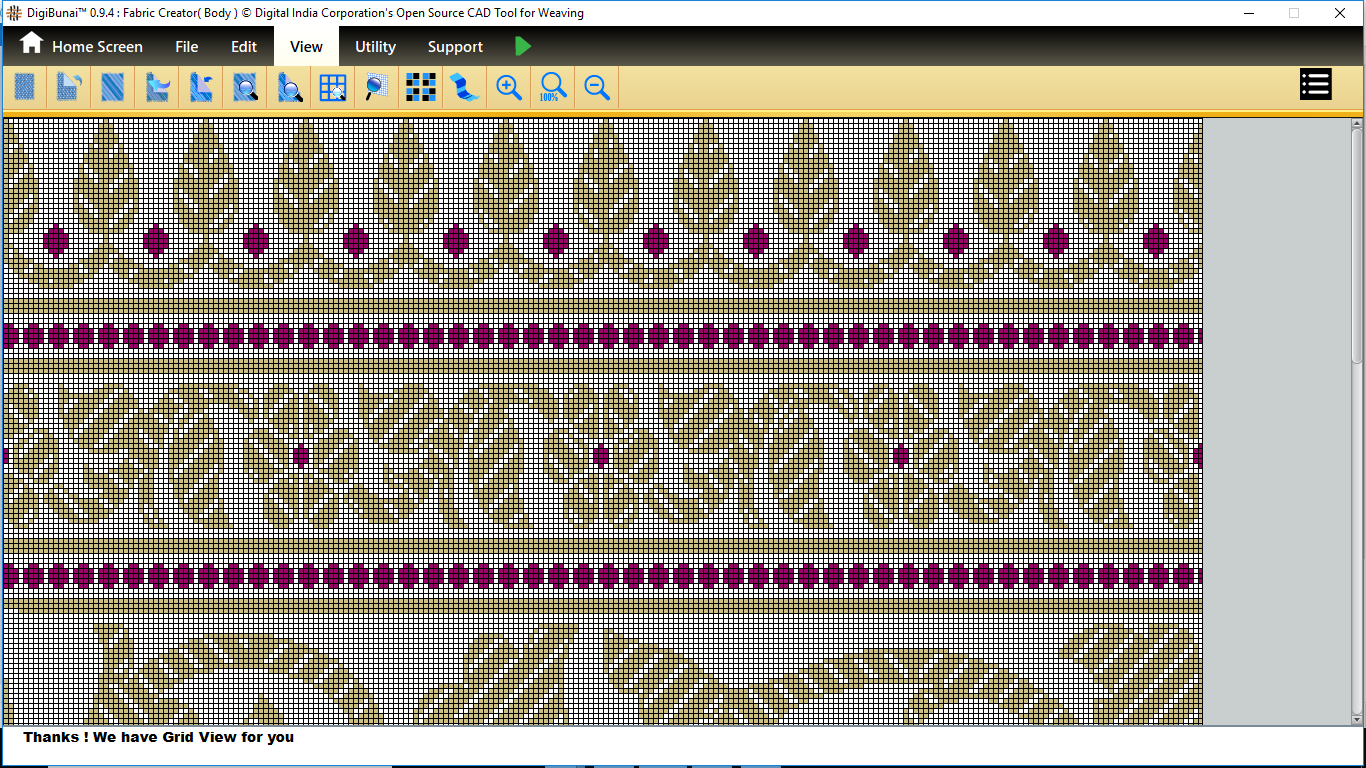The height and width of the screenshot is (768, 1366).
Task: Click the black and blue checkered tiles icon
Action: (x=421, y=88)
